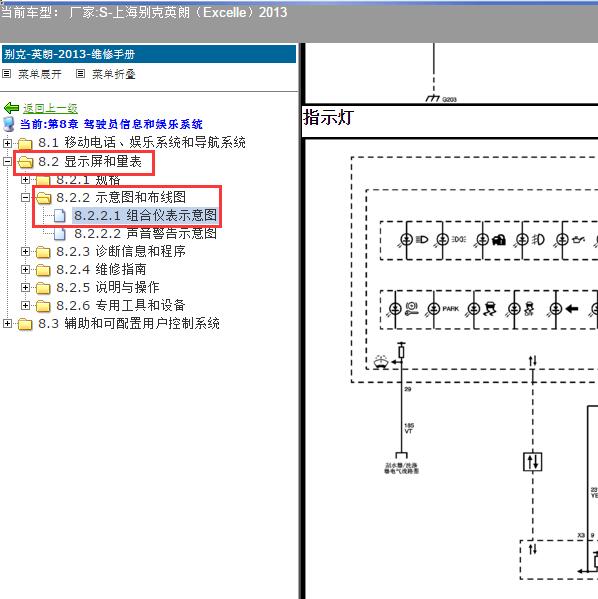Open the 返回上一级 link
Image resolution: width=598 pixels, height=599 pixels.
50,108
